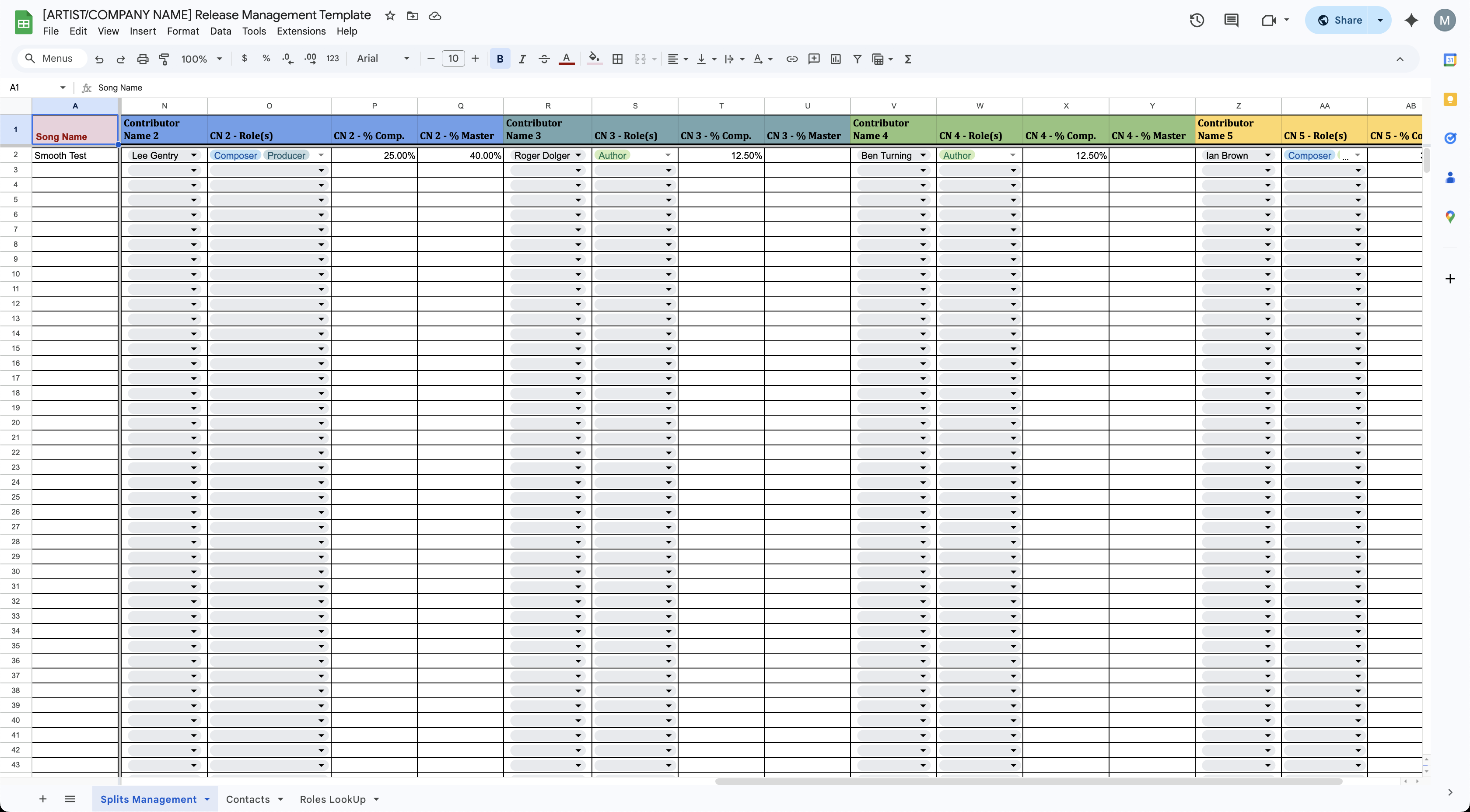Image resolution: width=1470 pixels, height=812 pixels.
Task: Toggle bold formatting
Action: point(499,59)
